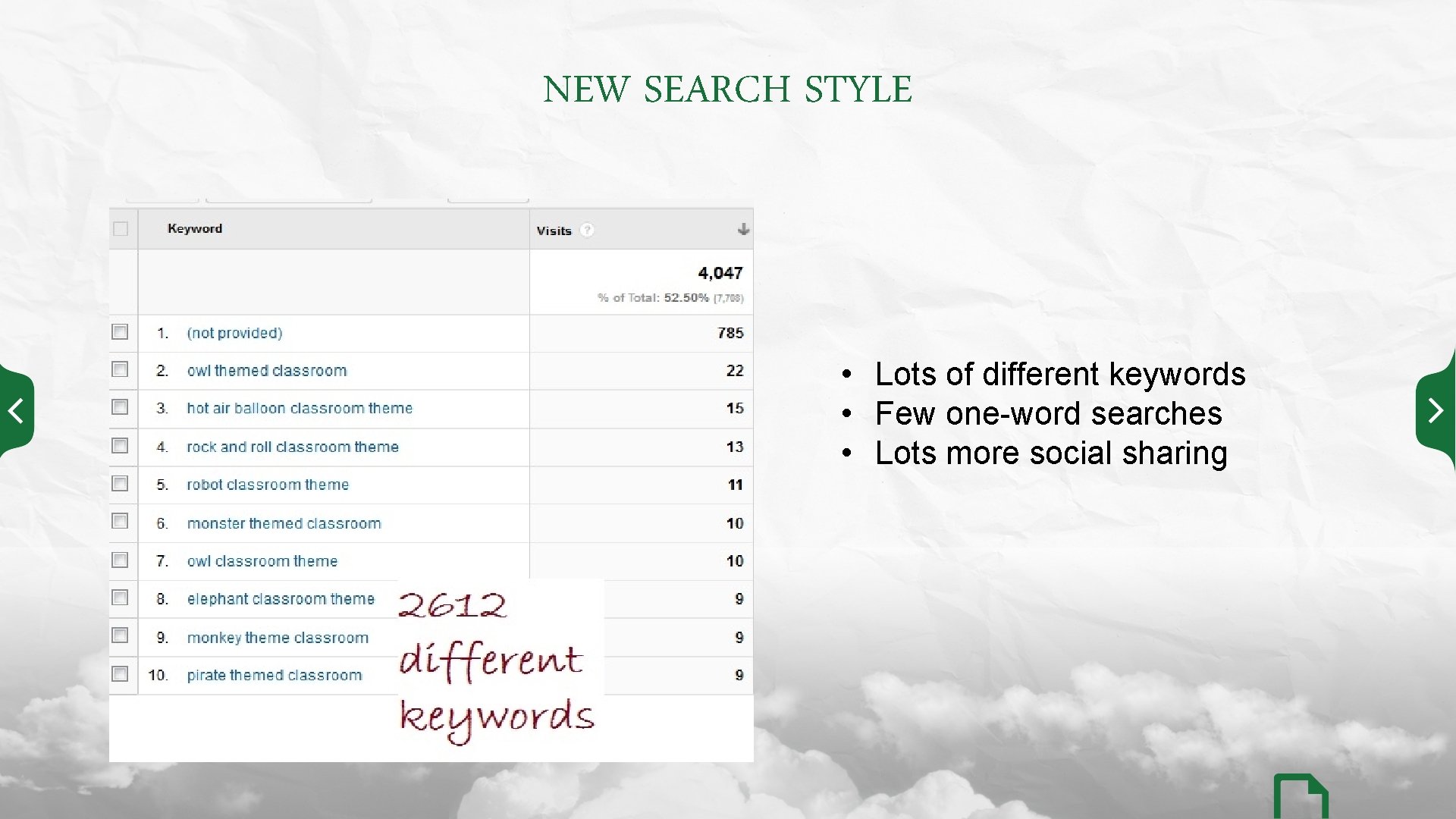The width and height of the screenshot is (1456, 819).
Task: Open the owl themed classroom keyword
Action: 267,371
